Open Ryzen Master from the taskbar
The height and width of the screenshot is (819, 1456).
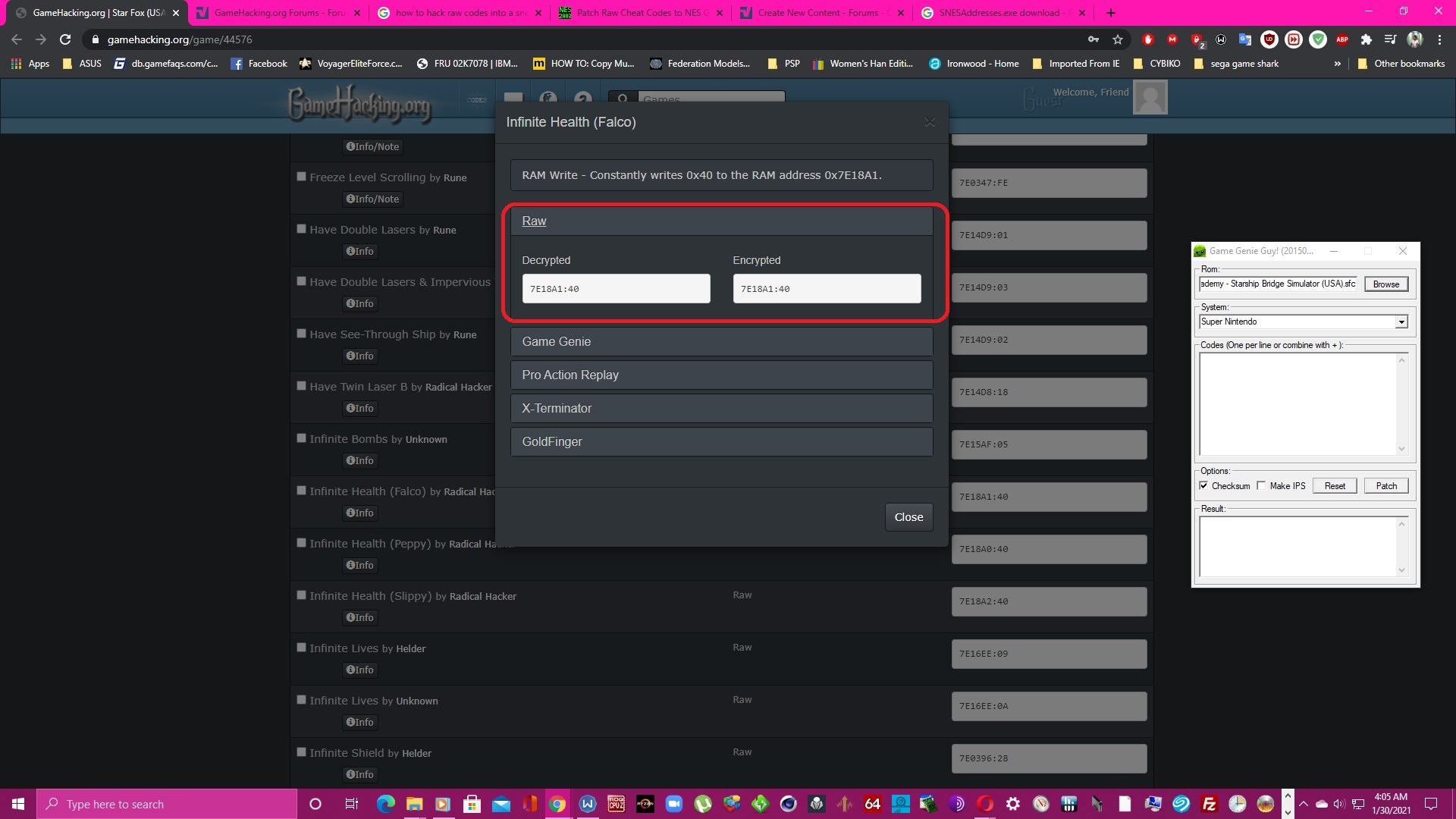(x=645, y=804)
